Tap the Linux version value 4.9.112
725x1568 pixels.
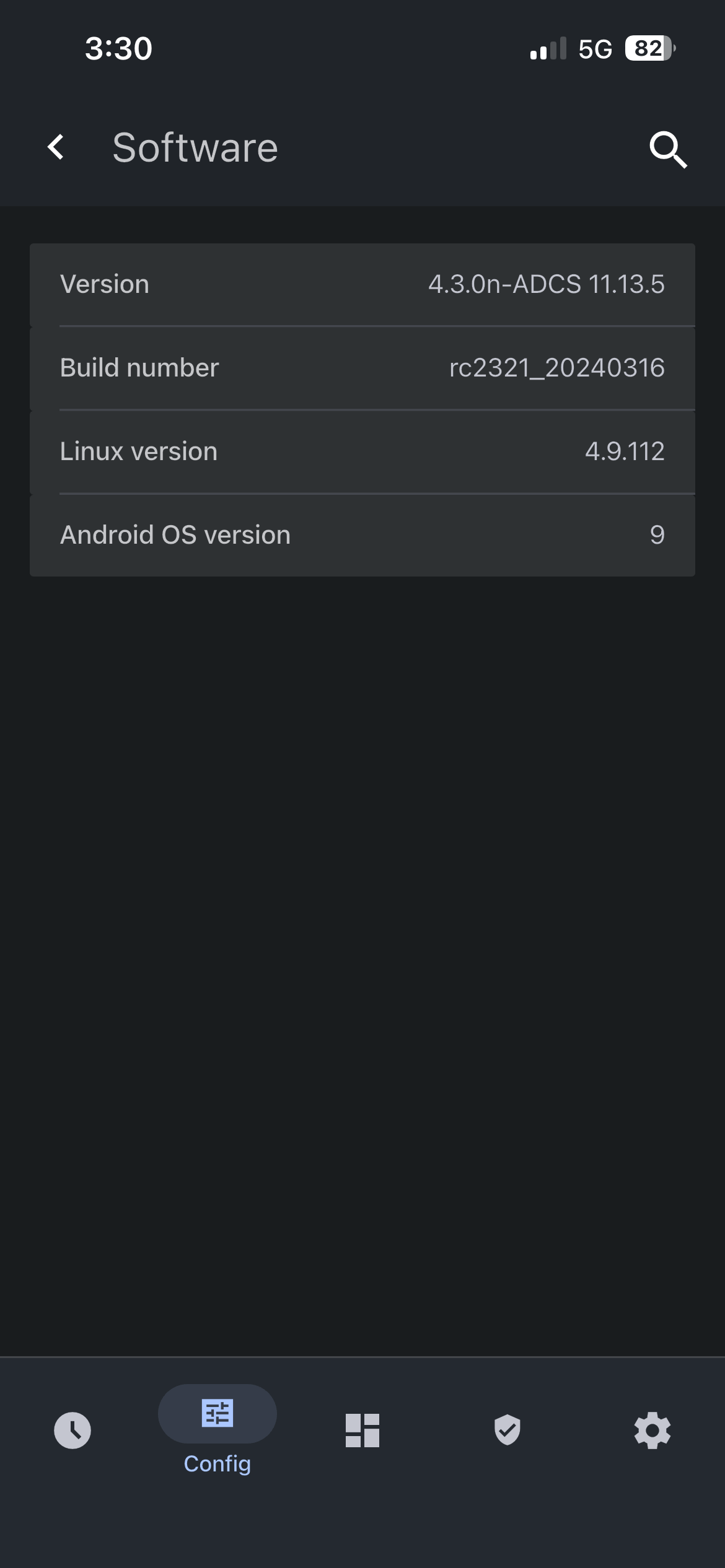(625, 451)
